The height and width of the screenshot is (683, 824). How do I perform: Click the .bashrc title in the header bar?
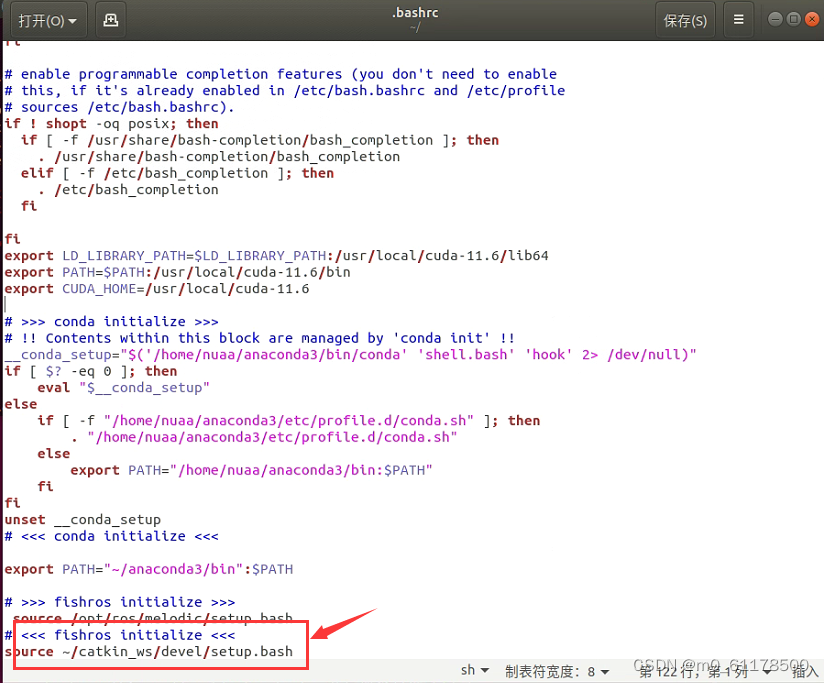point(415,14)
